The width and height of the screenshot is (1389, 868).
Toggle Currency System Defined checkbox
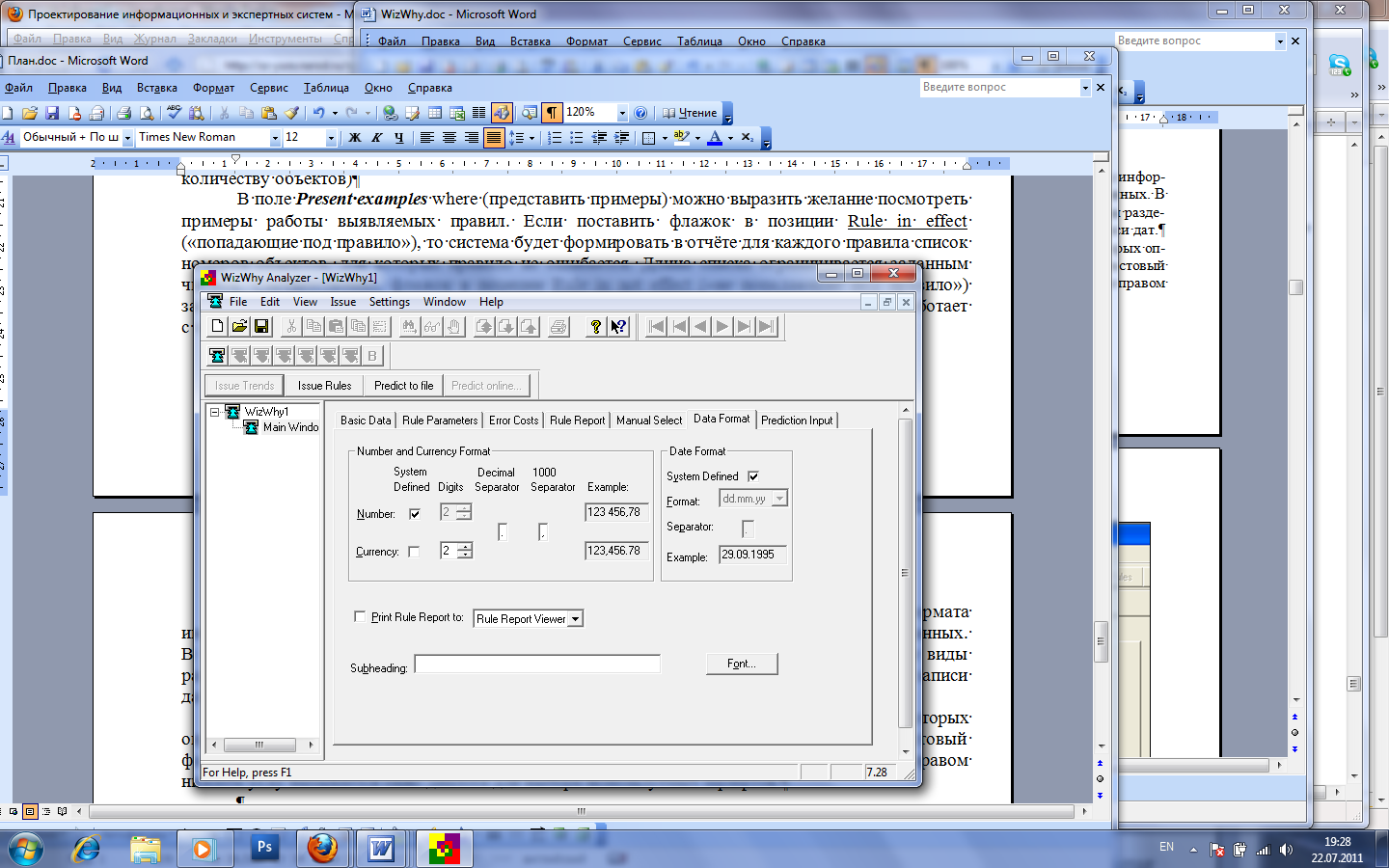coord(415,552)
